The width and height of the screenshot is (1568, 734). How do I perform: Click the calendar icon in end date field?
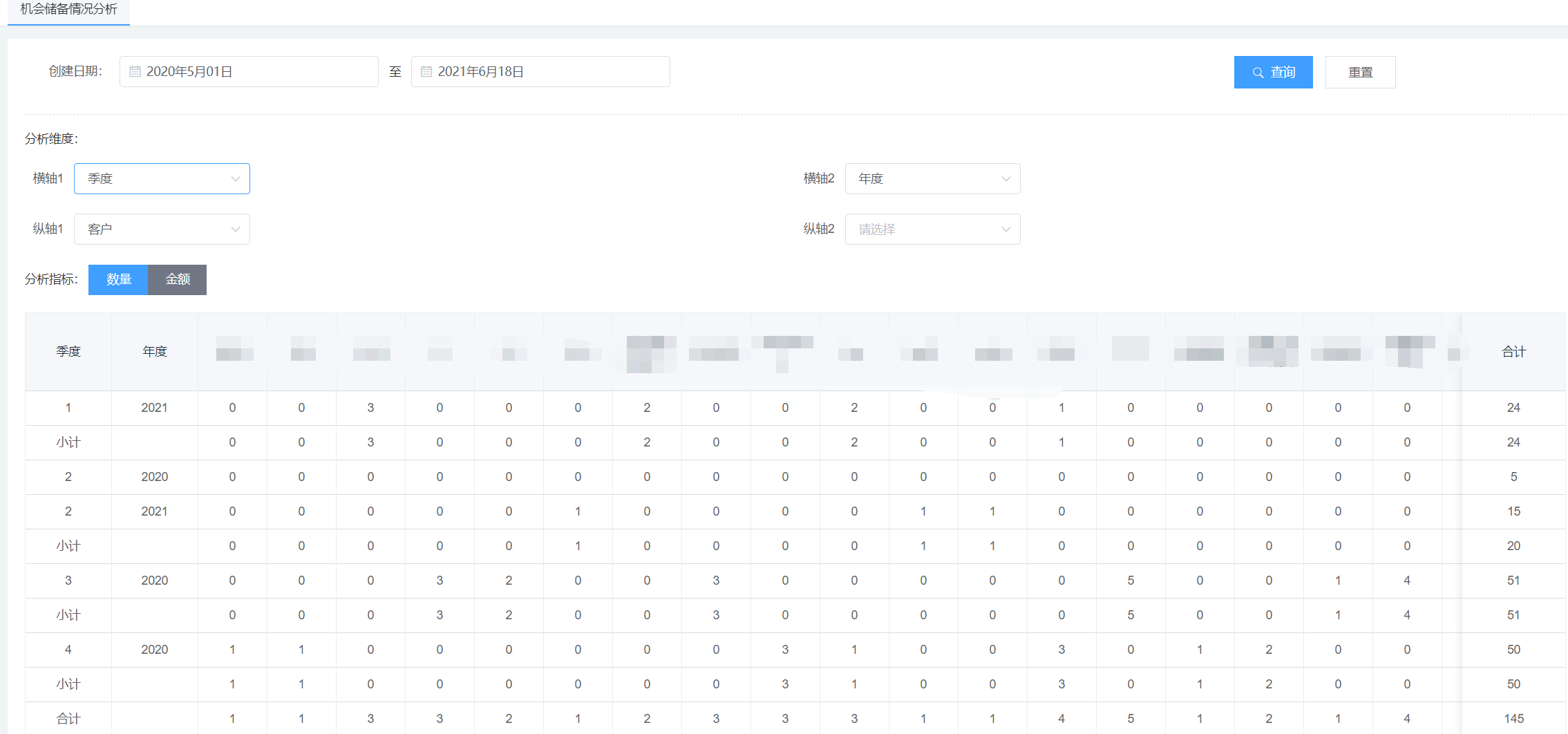tap(426, 72)
